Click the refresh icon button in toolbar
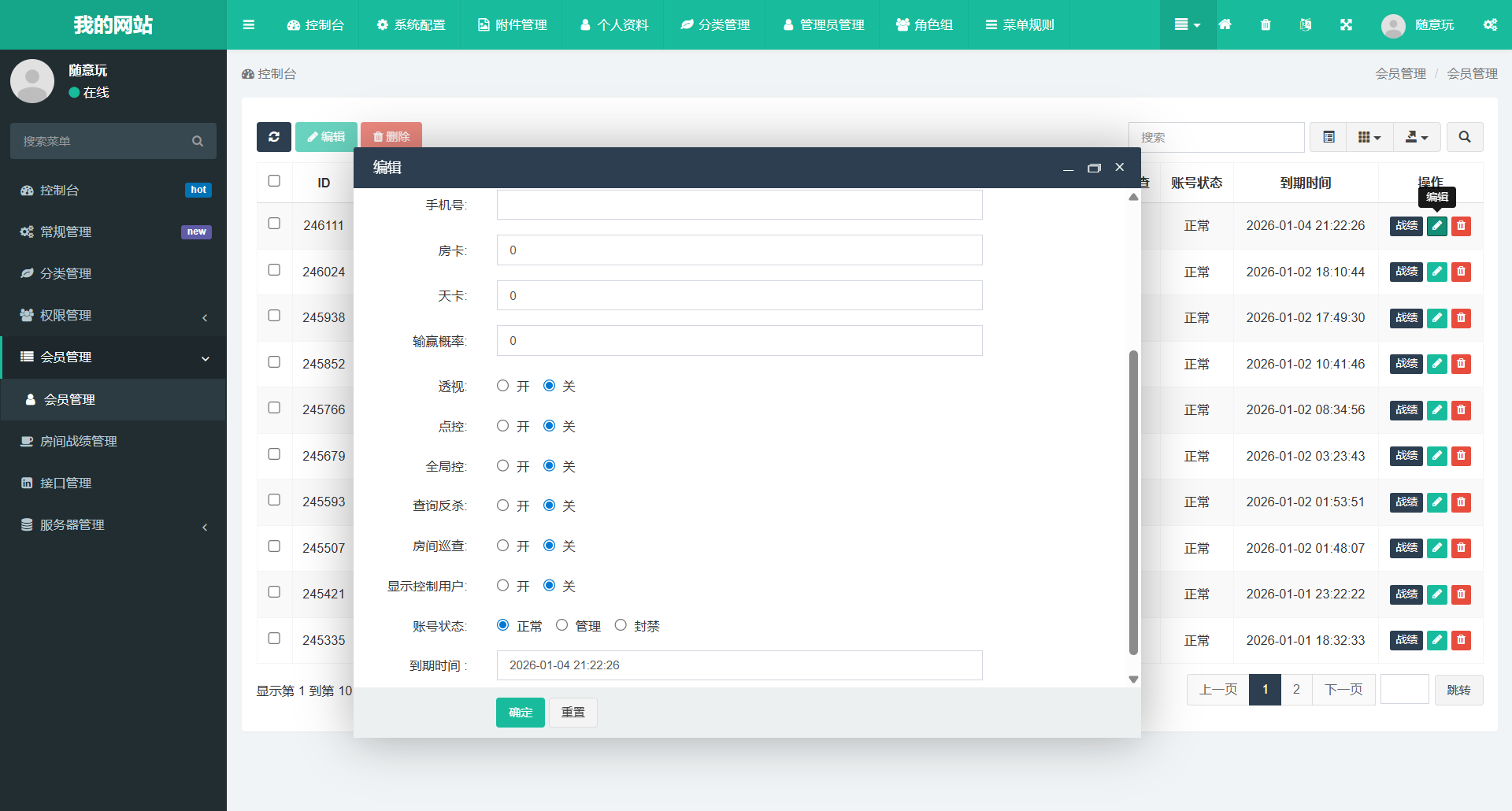 click(x=273, y=137)
